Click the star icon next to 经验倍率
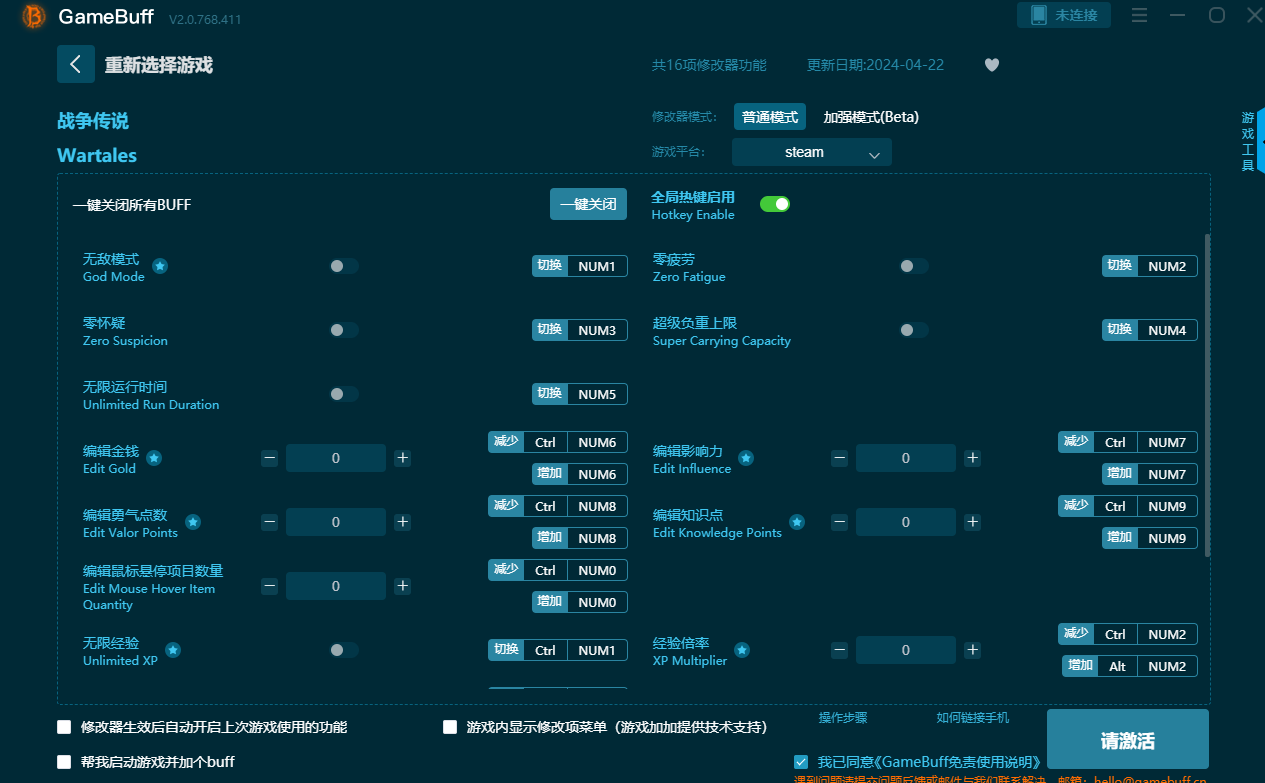 tap(742, 650)
